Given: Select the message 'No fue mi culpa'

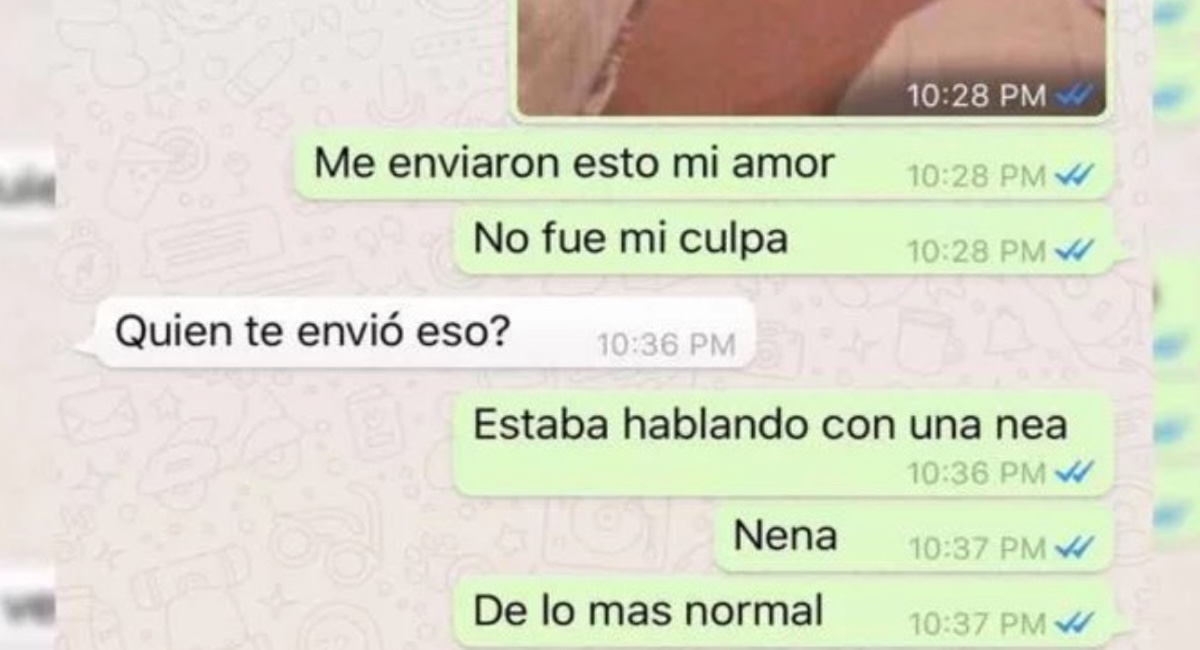Looking at the screenshot, I should click(783, 240).
